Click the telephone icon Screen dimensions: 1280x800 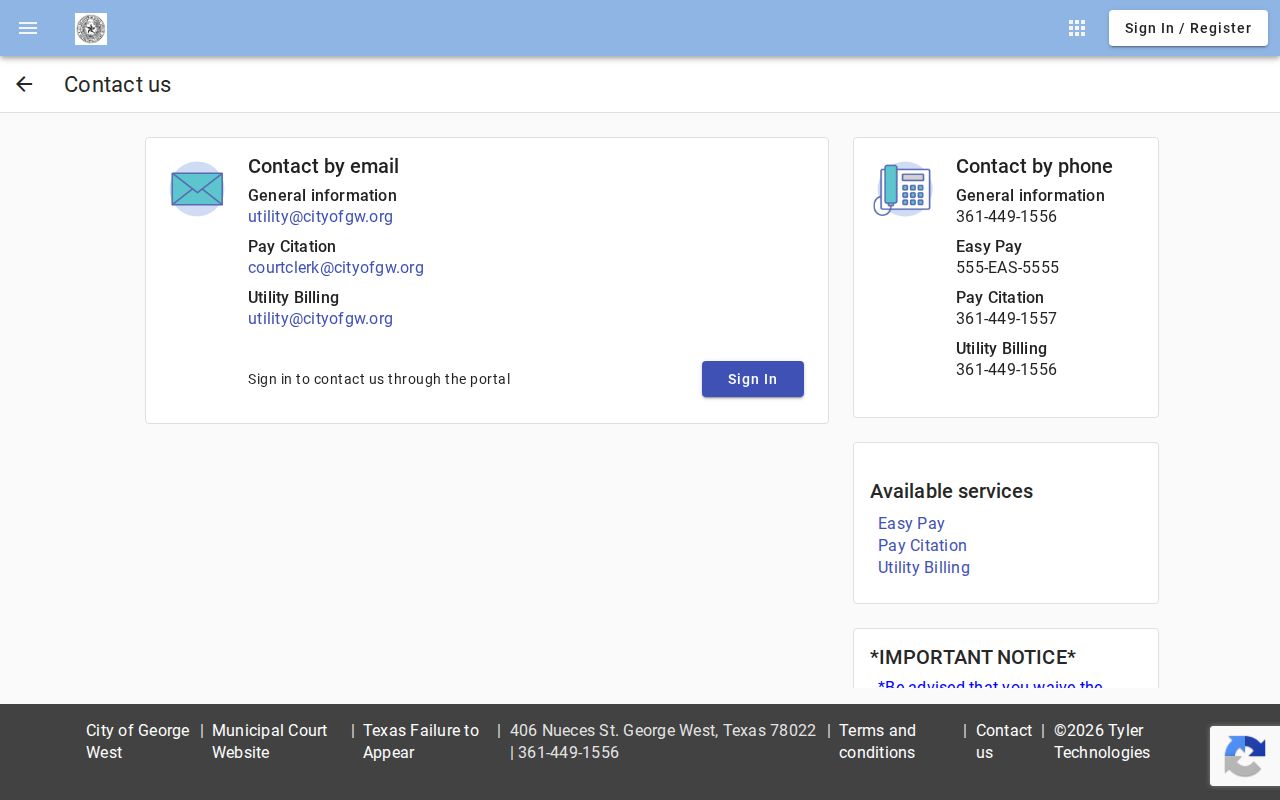[x=902, y=189]
